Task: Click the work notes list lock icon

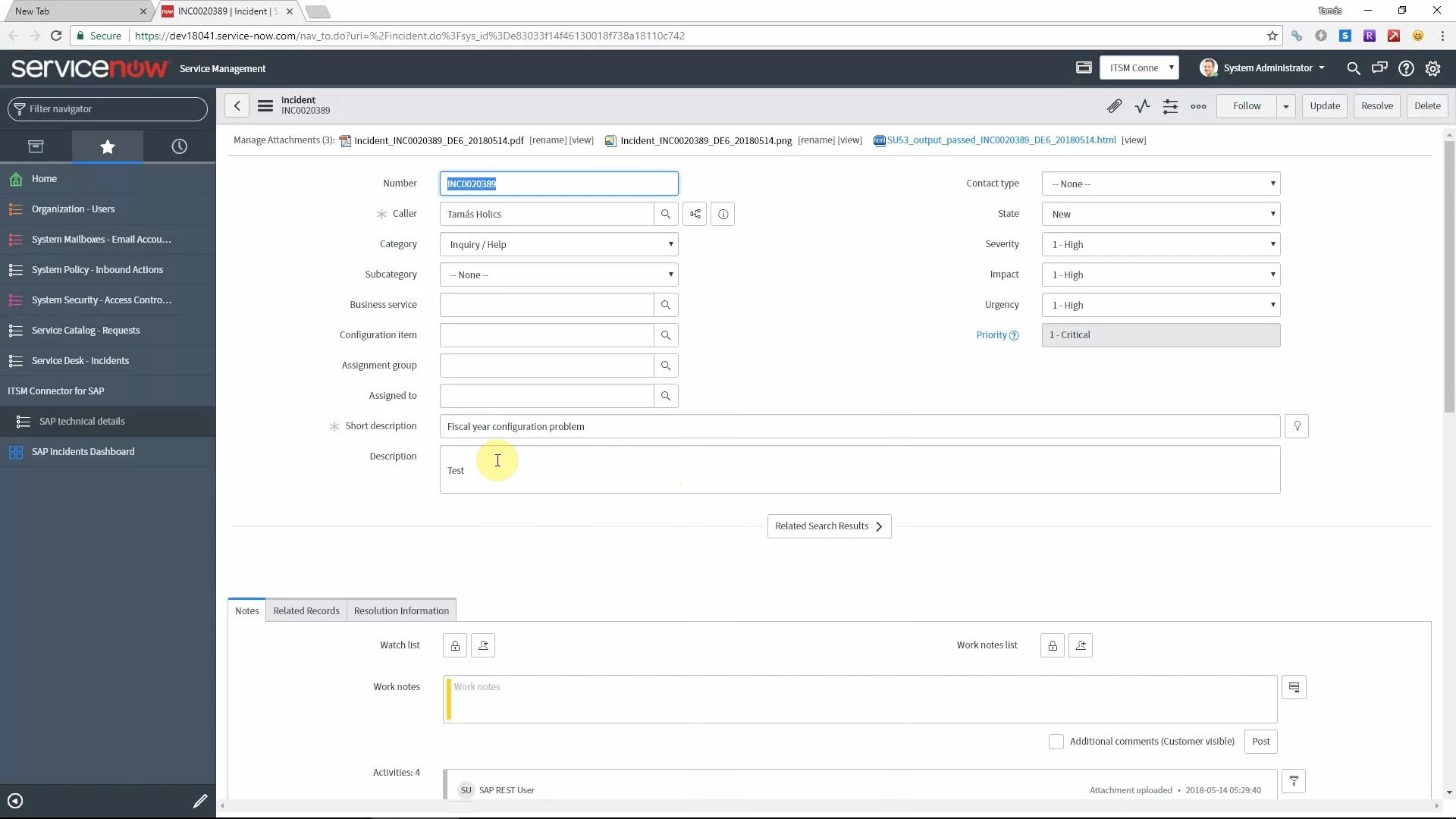Action: tap(1053, 645)
